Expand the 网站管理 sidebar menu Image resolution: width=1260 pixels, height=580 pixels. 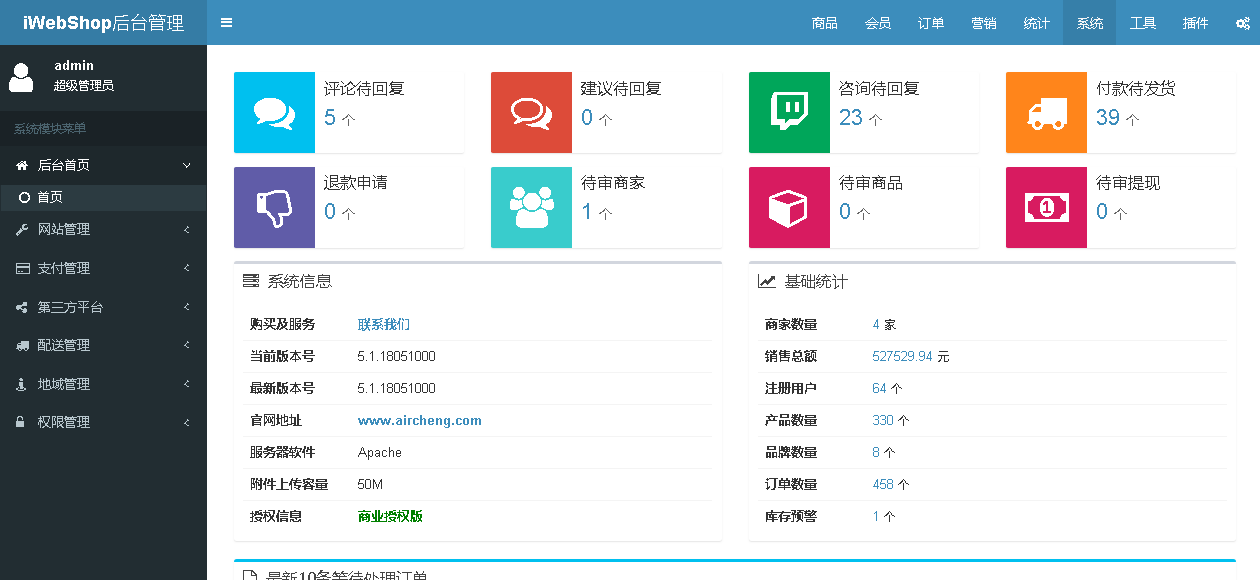[x=103, y=230]
